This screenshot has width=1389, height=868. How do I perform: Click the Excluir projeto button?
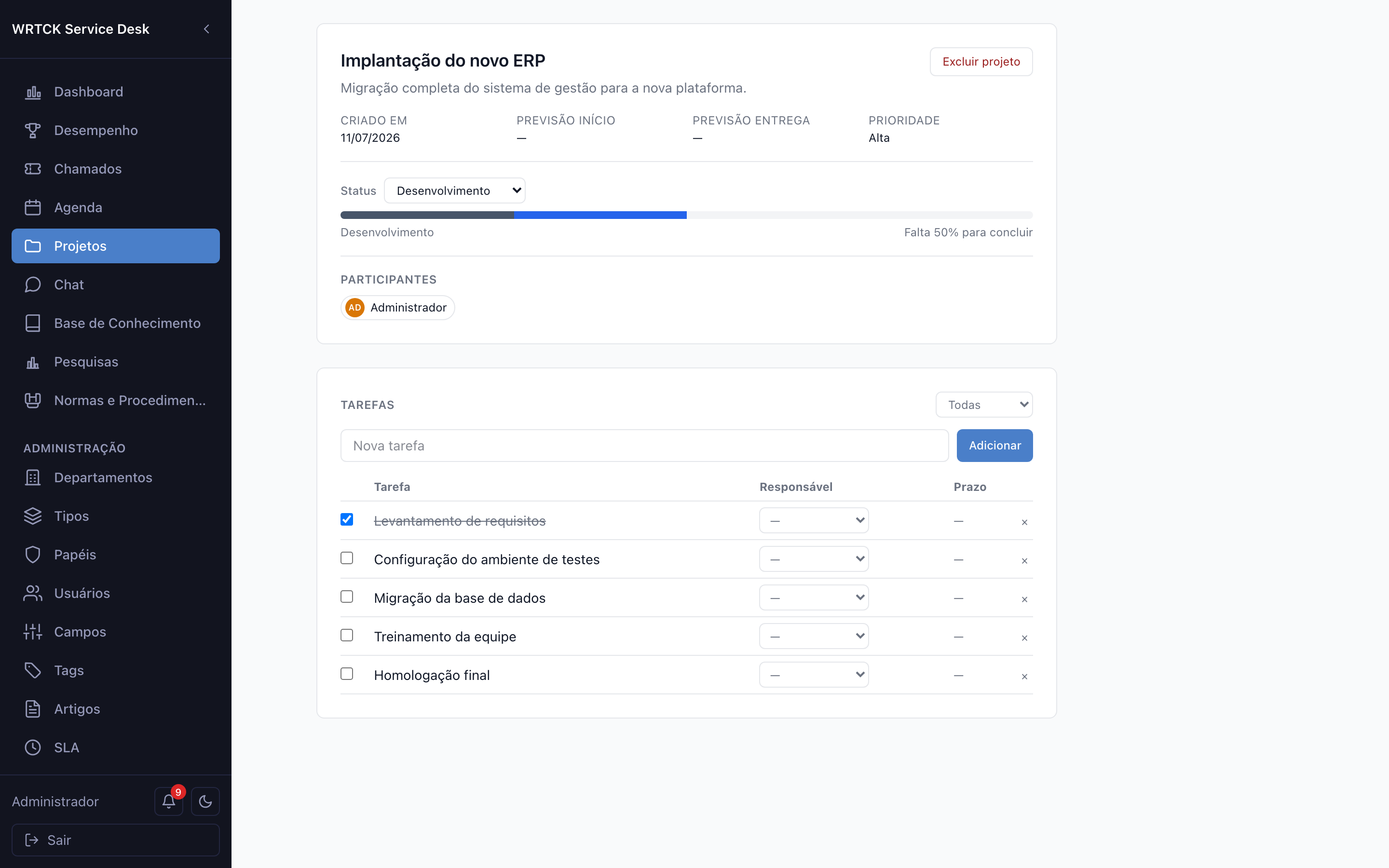click(981, 61)
